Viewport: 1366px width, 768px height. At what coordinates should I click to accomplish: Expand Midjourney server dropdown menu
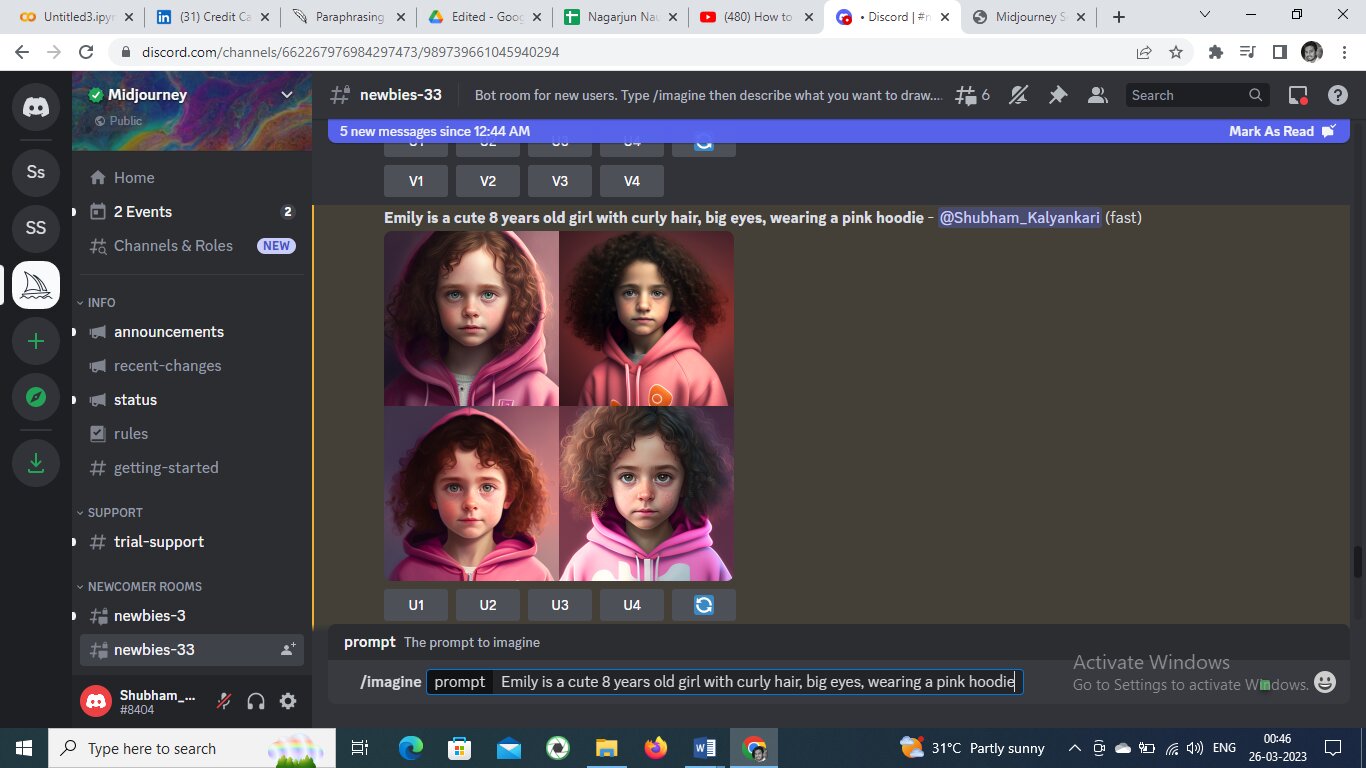click(287, 95)
